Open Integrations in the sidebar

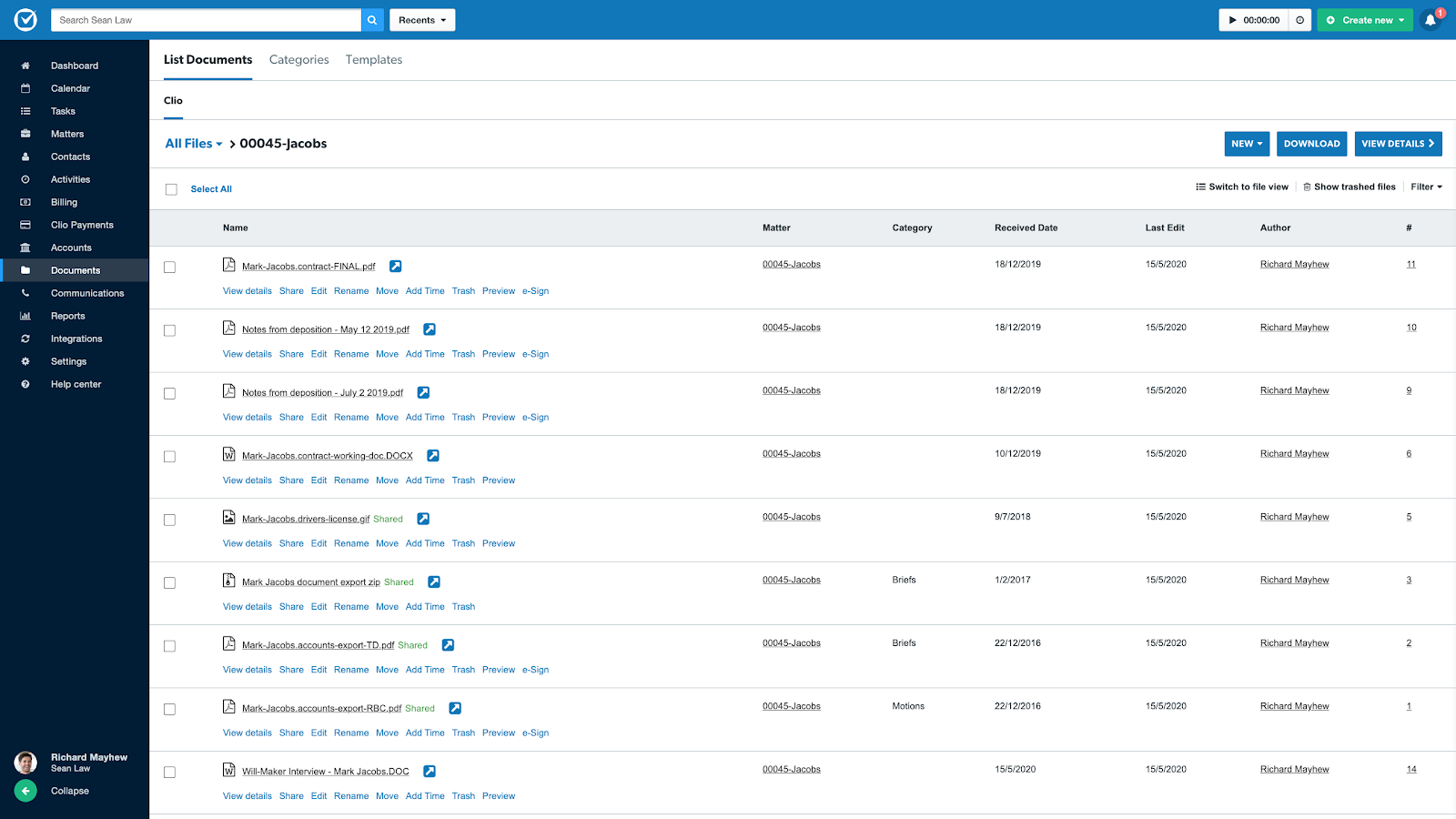tap(75, 339)
